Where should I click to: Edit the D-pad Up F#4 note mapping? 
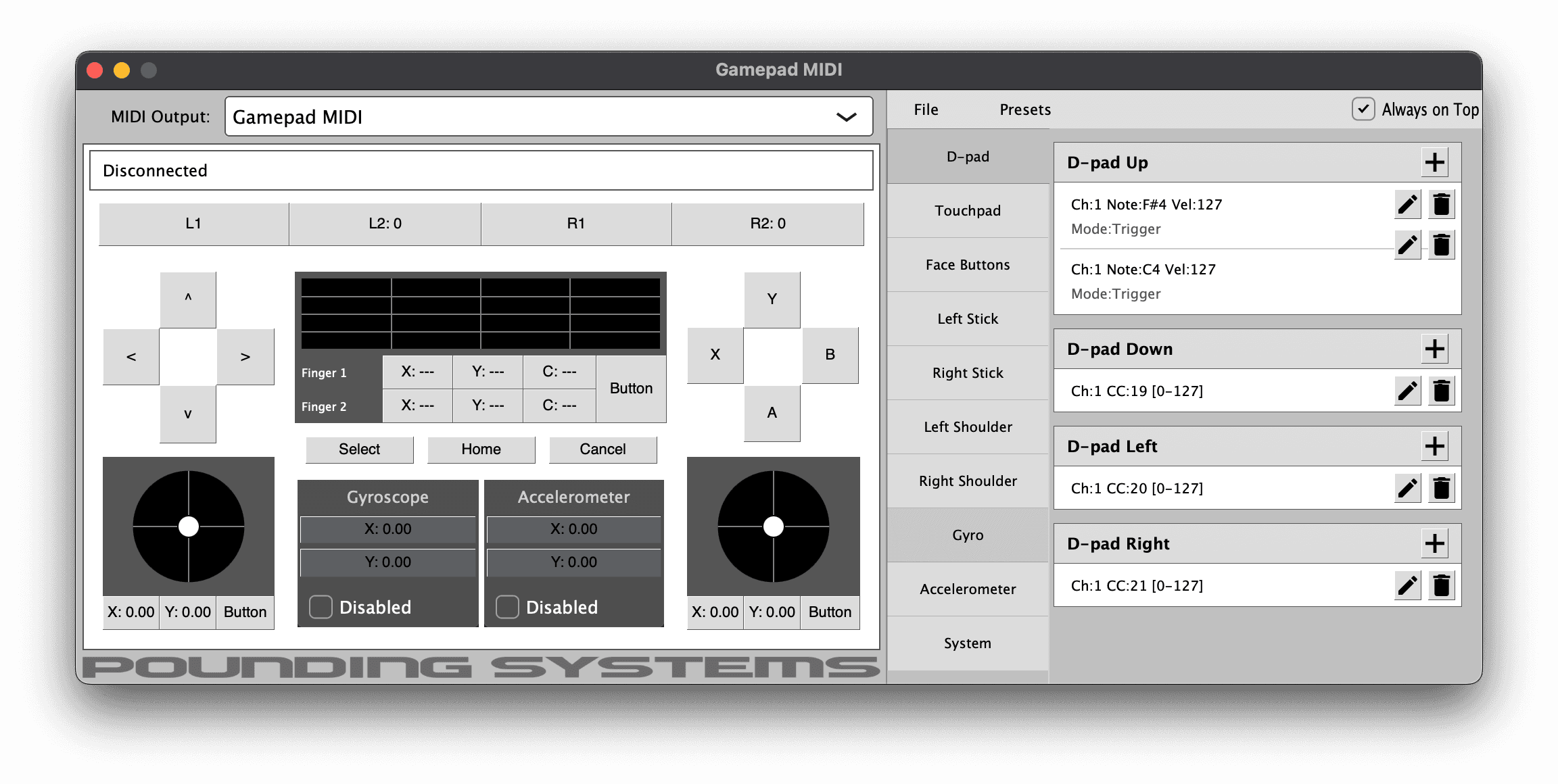coord(1407,204)
